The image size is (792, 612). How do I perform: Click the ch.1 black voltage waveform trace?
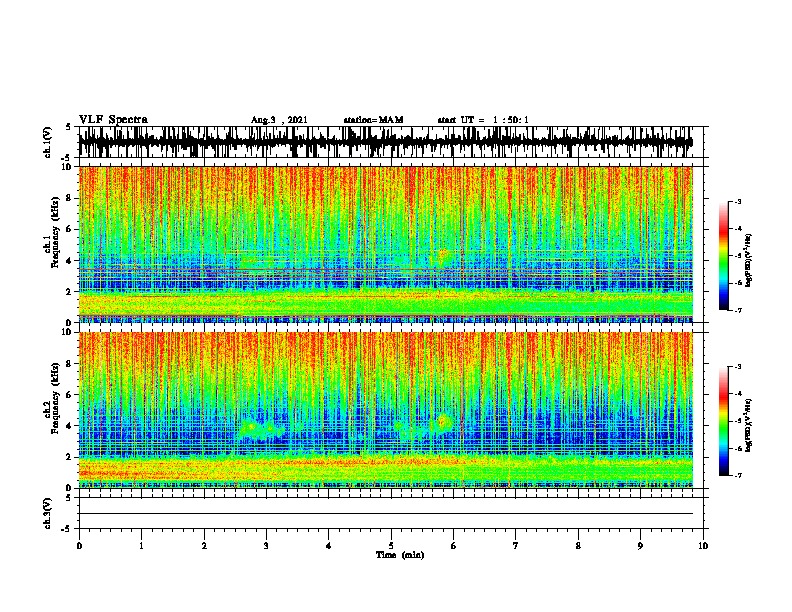coord(385,142)
